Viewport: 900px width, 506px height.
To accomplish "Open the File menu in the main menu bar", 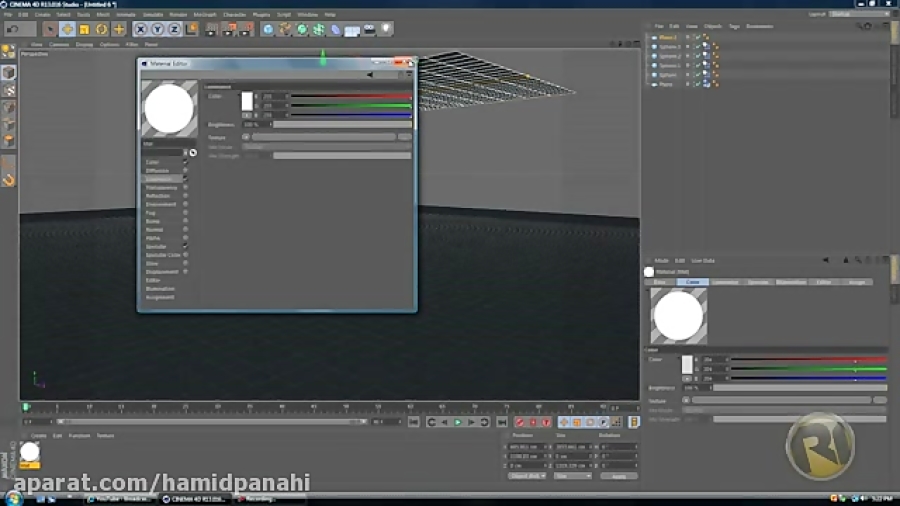I will coord(8,14).
